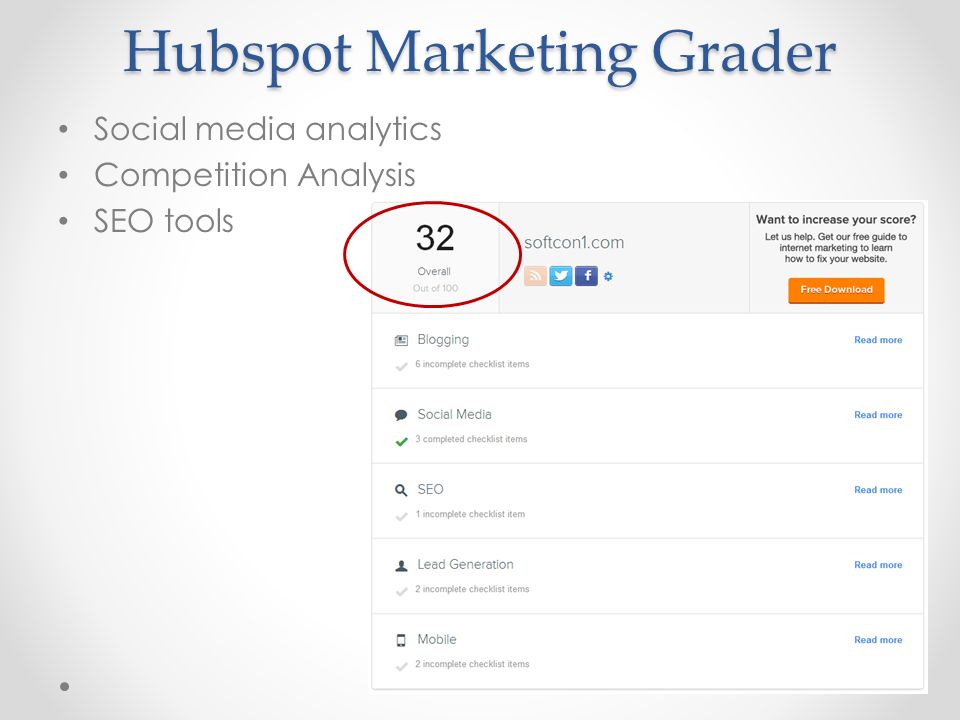The image size is (960, 720).
Task: Open Read more link for Lead Generation
Action: (878, 565)
